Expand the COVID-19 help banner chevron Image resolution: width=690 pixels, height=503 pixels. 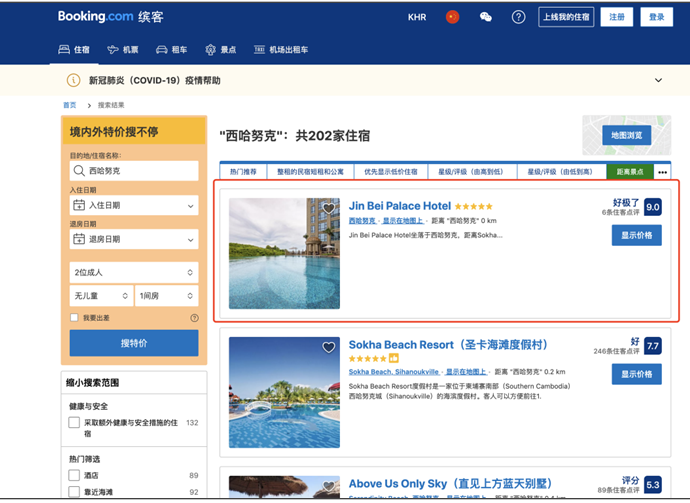(x=658, y=80)
